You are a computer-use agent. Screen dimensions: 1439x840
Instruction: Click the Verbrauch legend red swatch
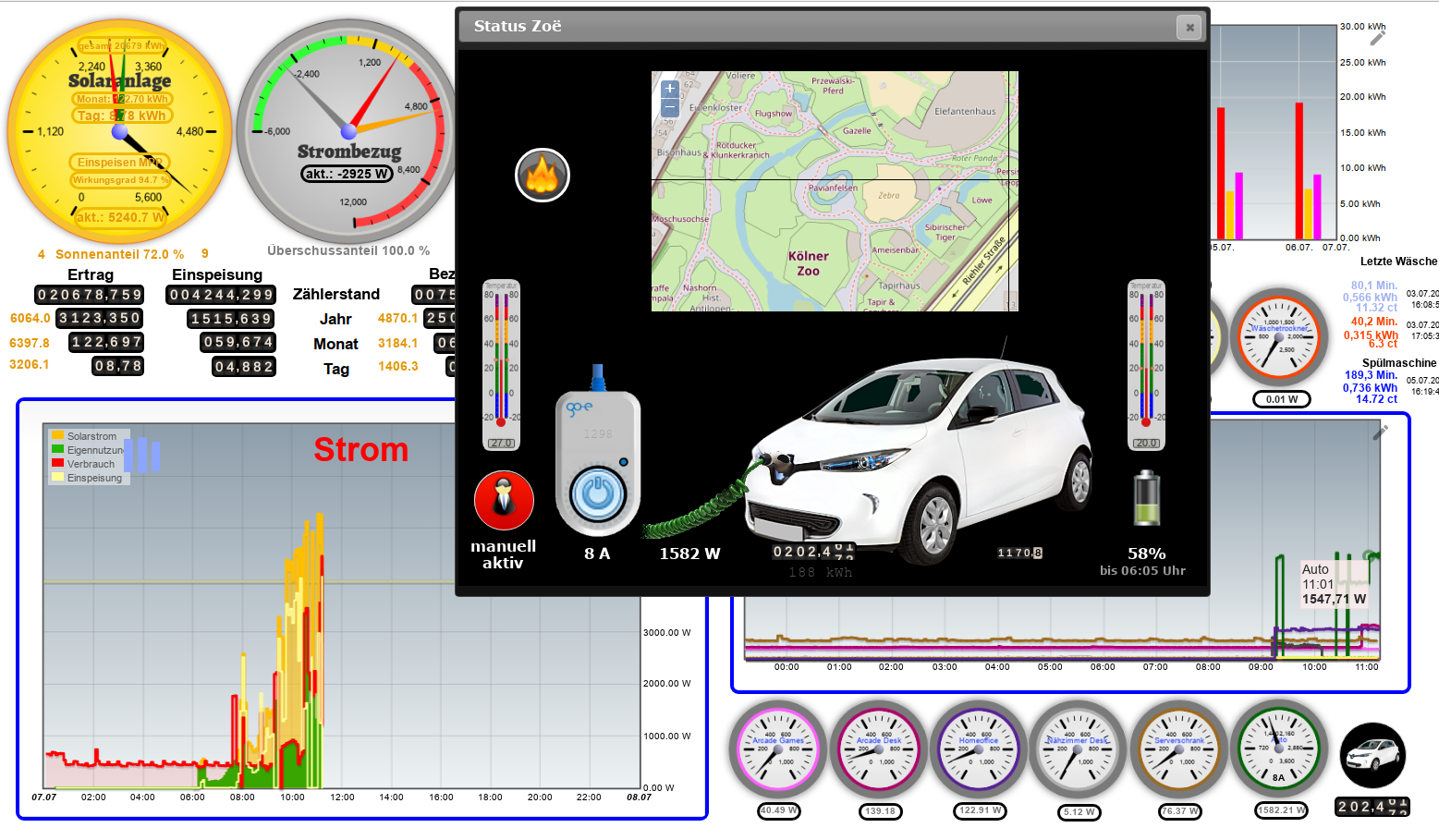click(x=58, y=463)
